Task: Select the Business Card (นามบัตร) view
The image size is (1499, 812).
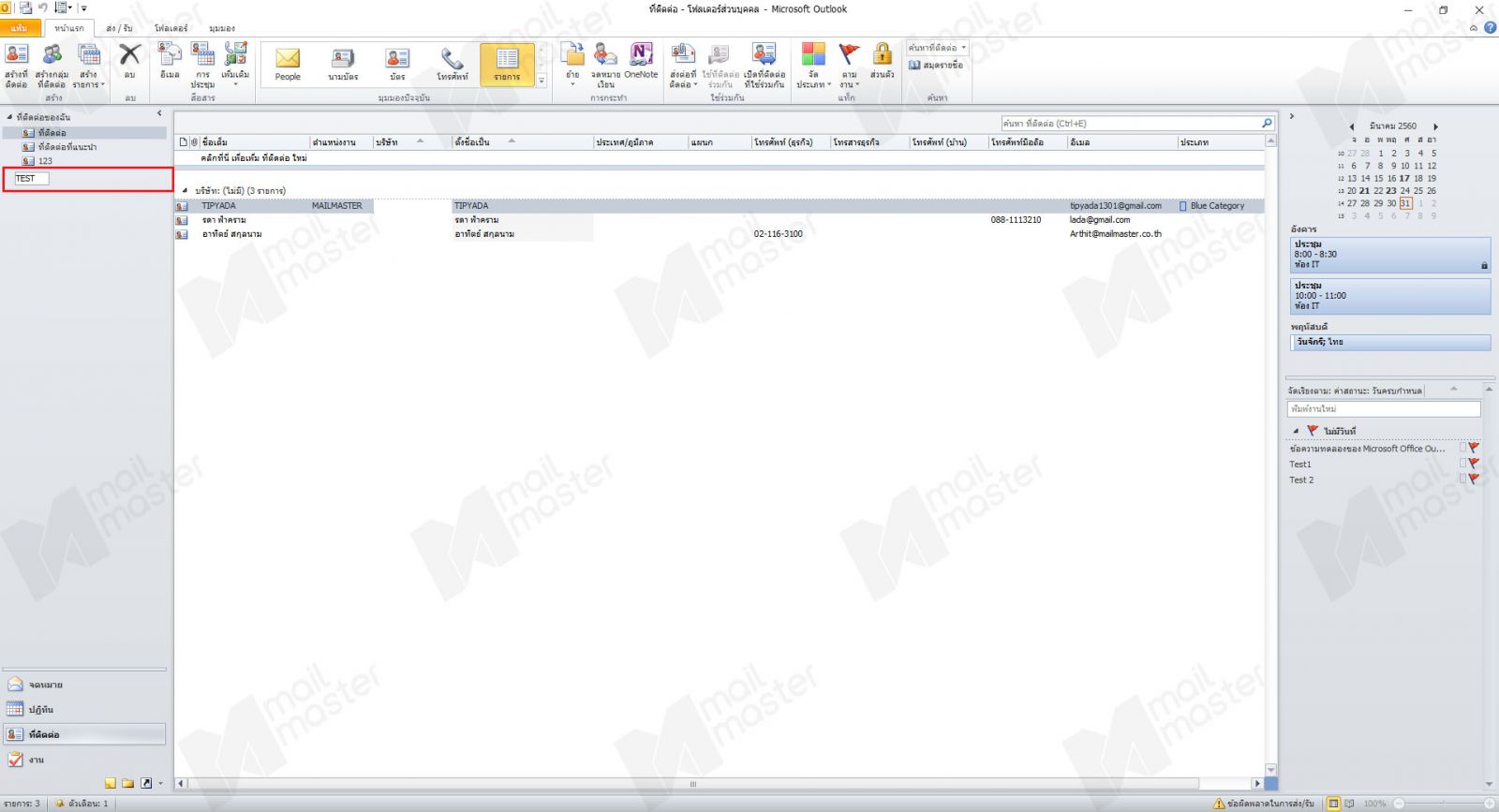Action: point(343,64)
